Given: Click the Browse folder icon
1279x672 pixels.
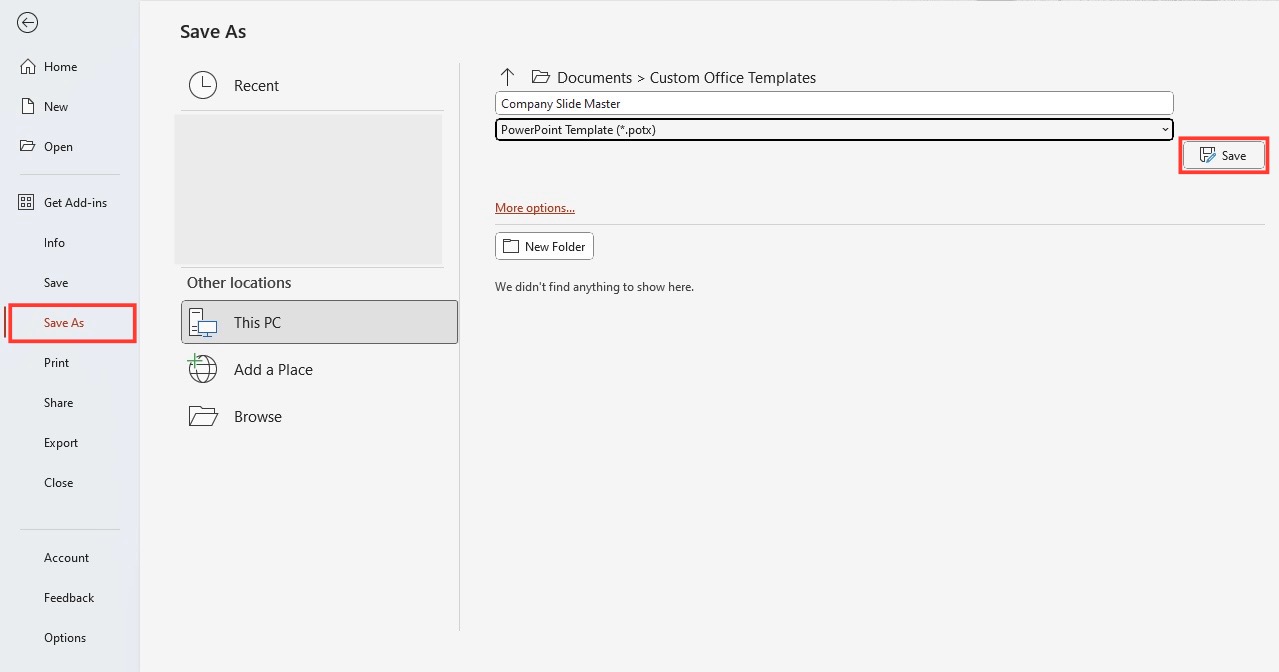Looking at the screenshot, I should 203,416.
